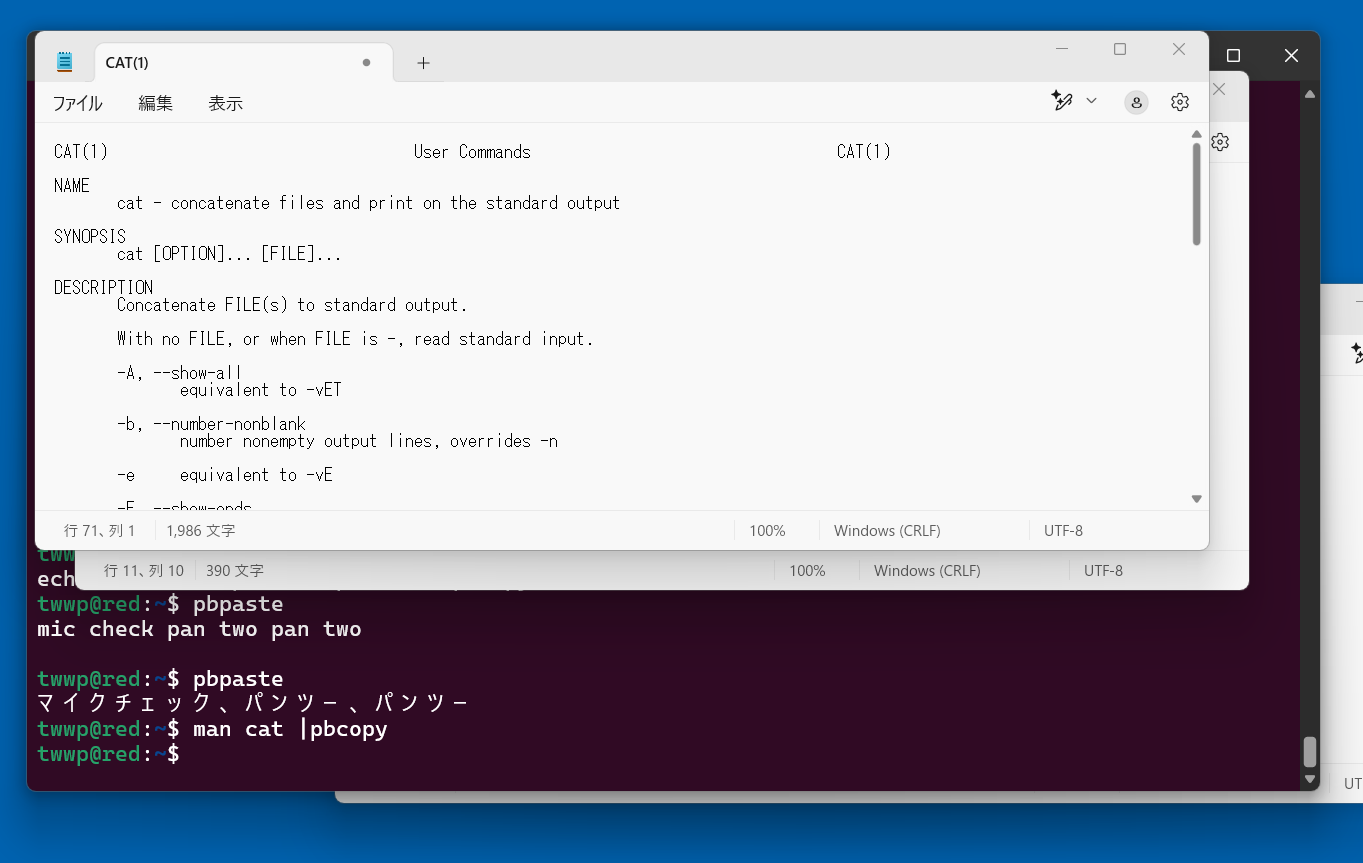This screenshot has width=1363, height=863.
Task: Click the settings gear of the rear Notepad window
Action: click(1220, 142)
